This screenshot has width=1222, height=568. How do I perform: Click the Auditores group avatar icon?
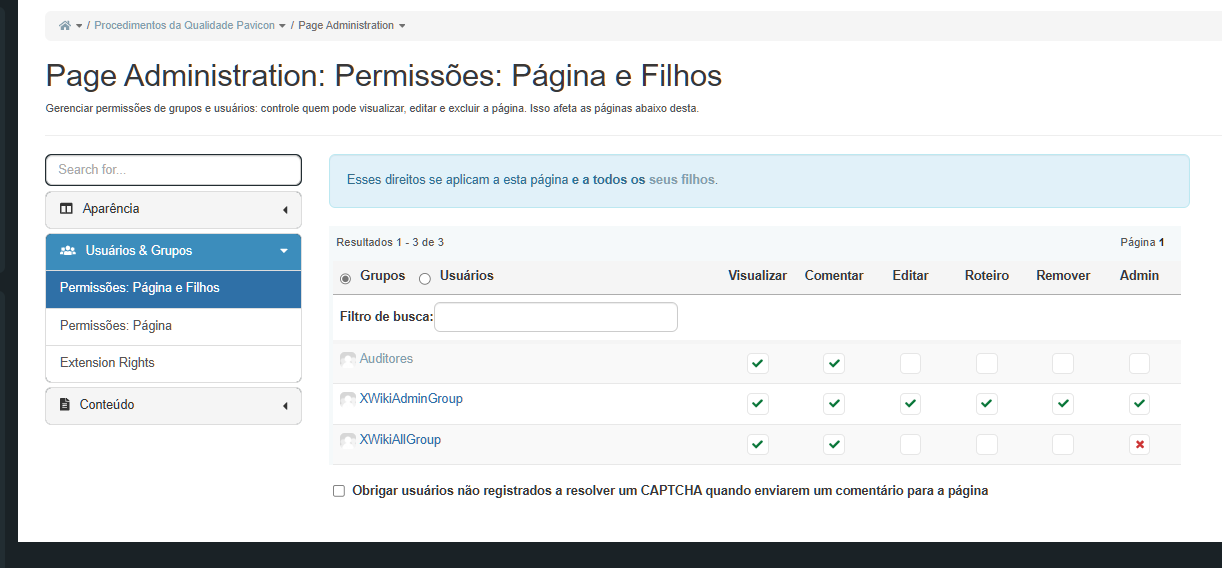[x=348, y=359]
